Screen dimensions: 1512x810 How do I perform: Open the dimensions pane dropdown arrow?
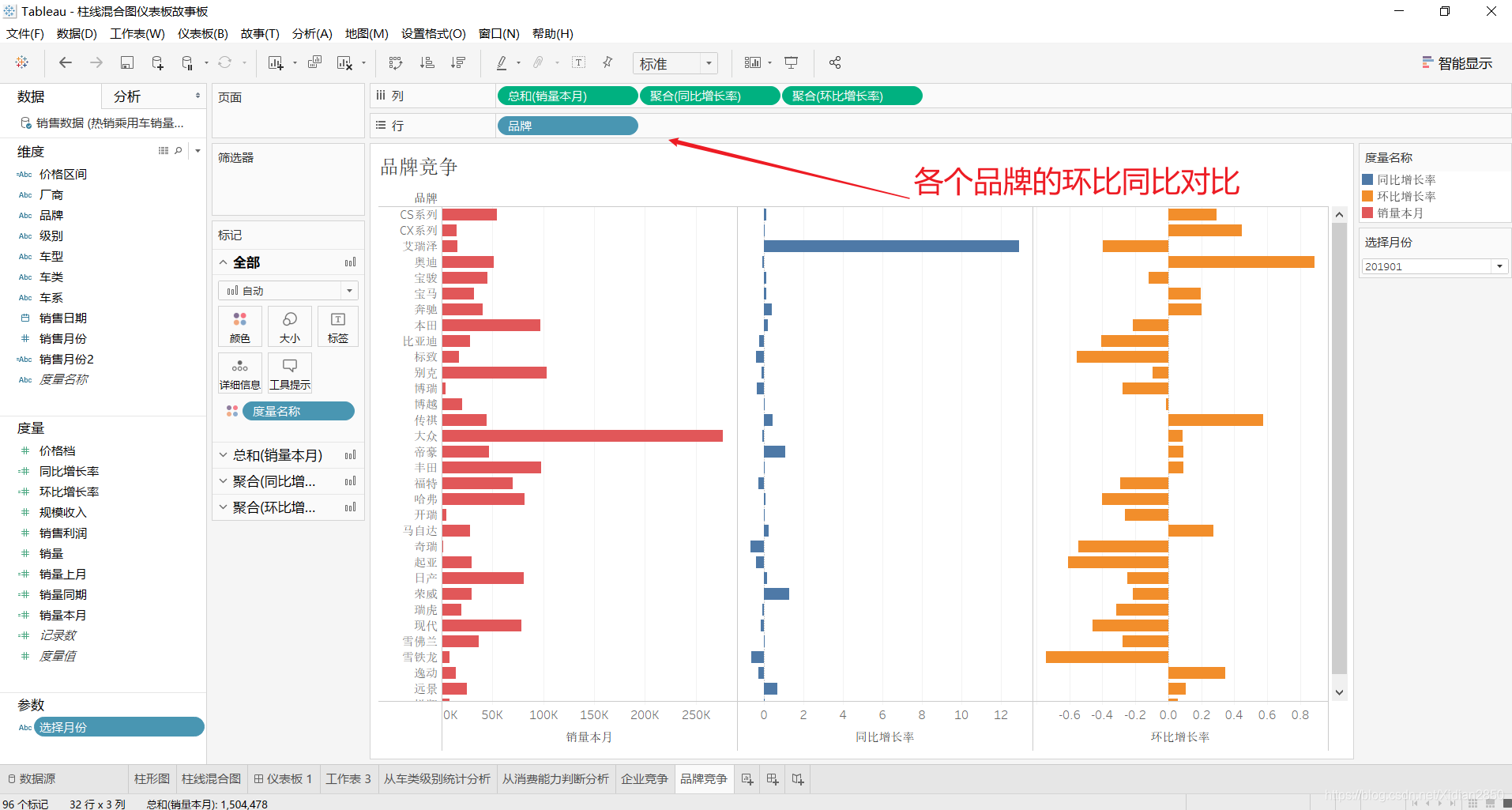click(x=197, y=150)
